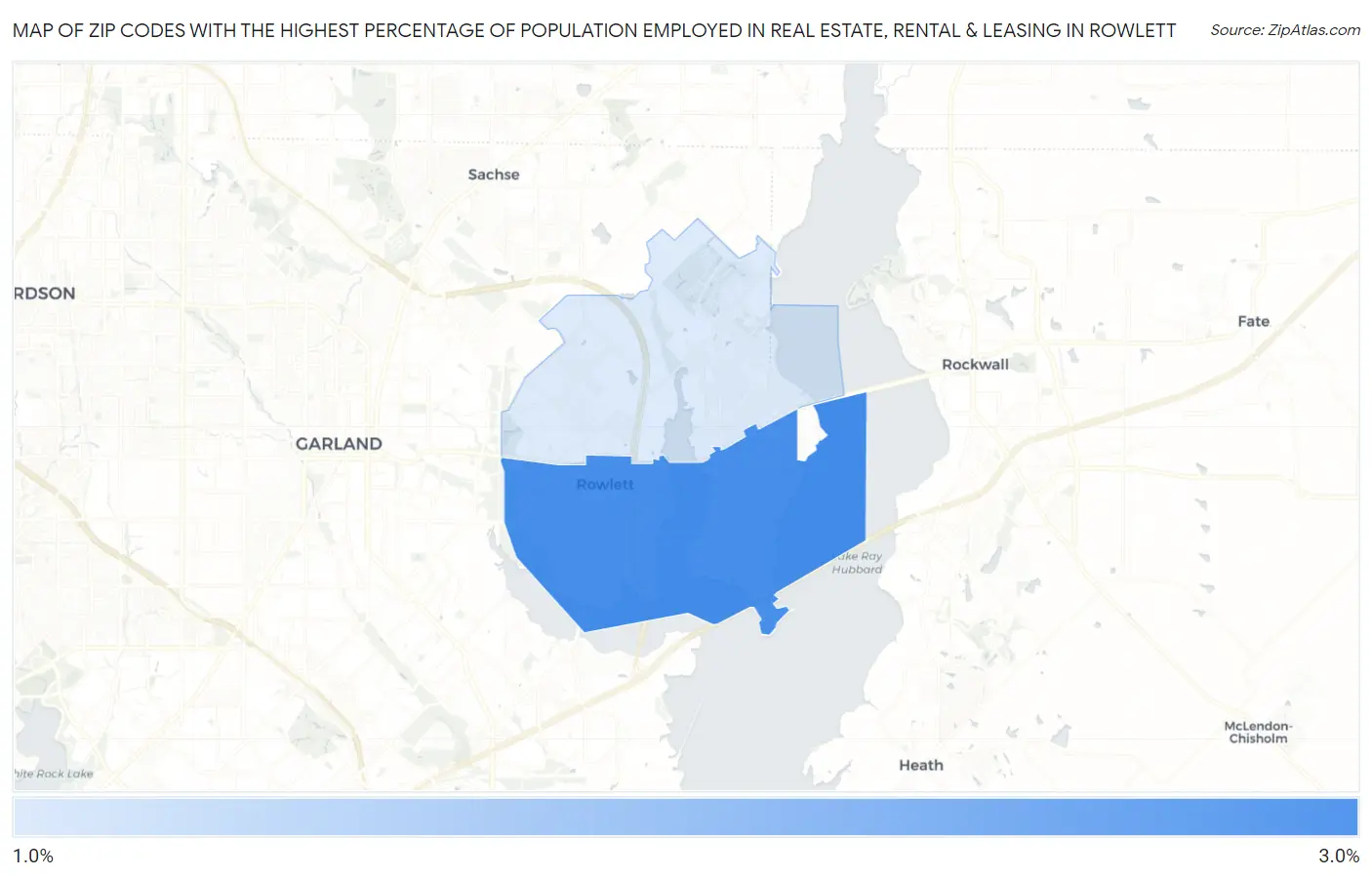Click the Rockwall map label

(x=975, y=365)
